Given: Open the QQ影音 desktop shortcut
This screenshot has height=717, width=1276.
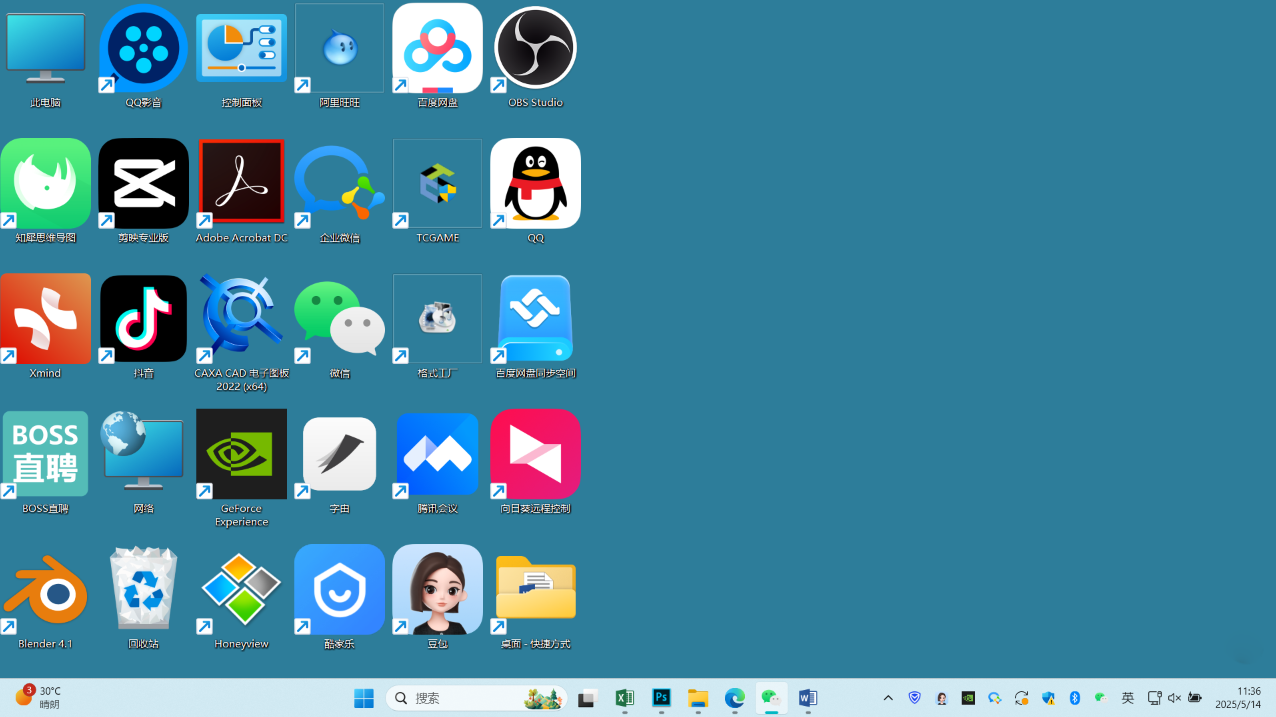Looking at the screenshot, I should point(143,56).
